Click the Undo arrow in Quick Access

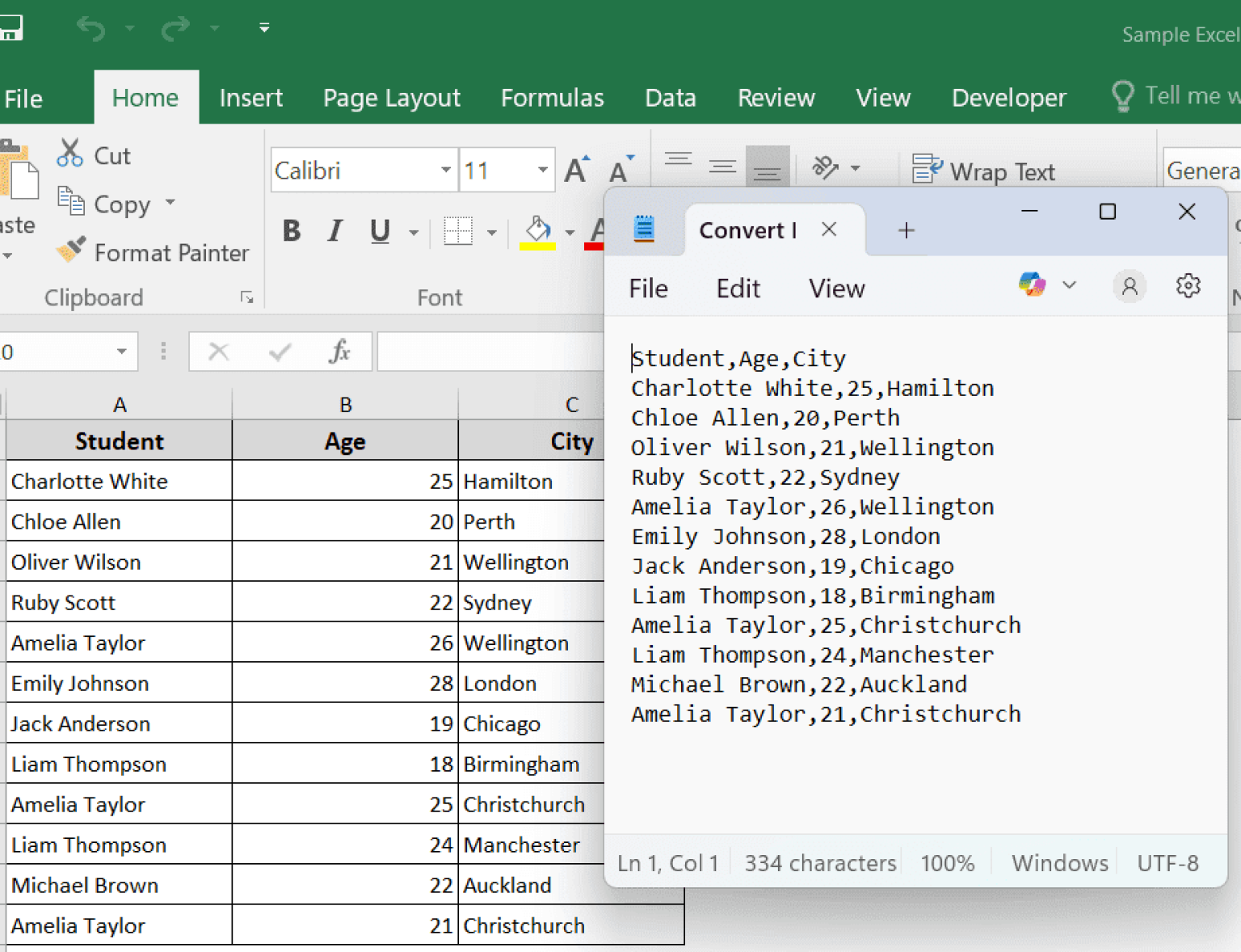pos(90,29)
